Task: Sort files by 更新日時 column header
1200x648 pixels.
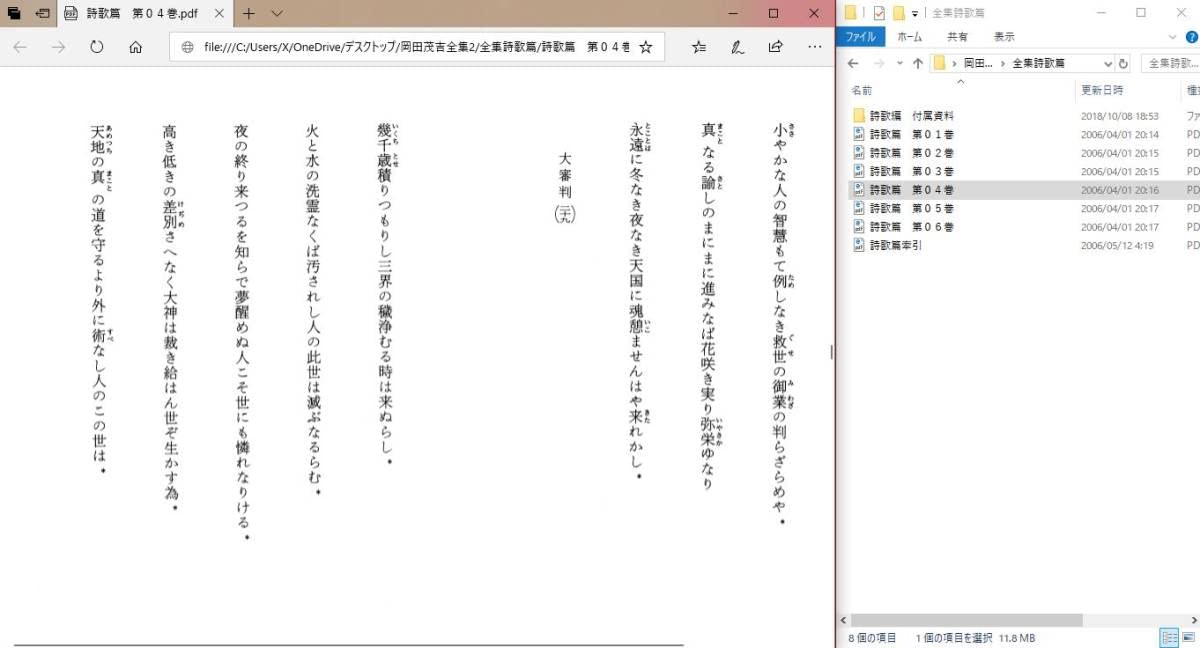Action: click(1105, 91)
